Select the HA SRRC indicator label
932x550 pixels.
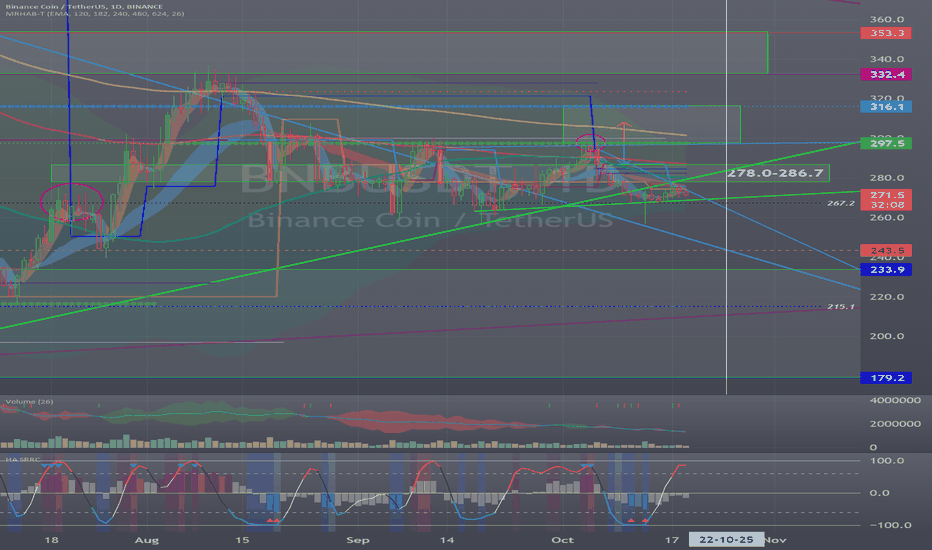23,460
